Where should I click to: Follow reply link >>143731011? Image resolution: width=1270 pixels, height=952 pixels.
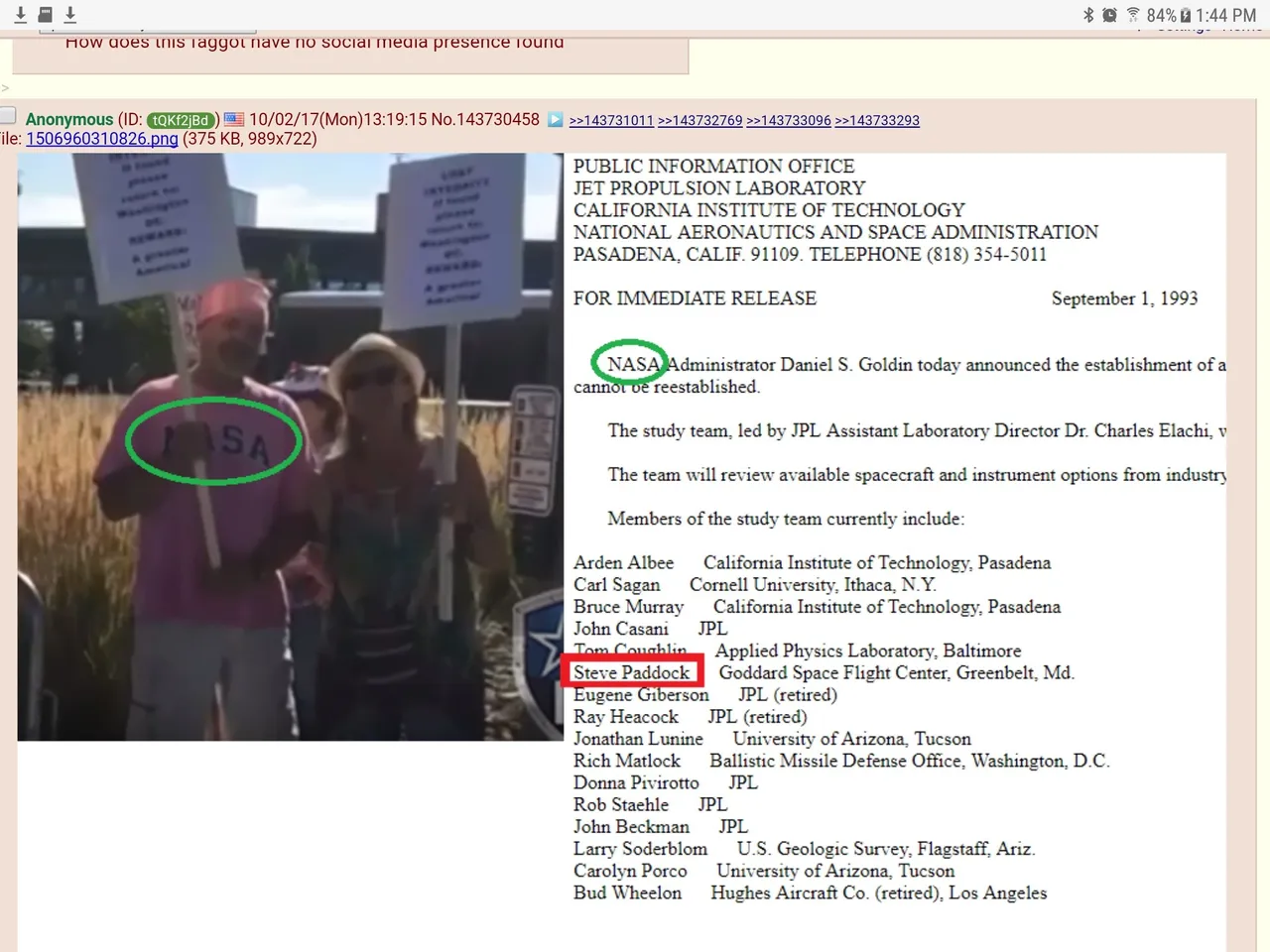point(611,120)
